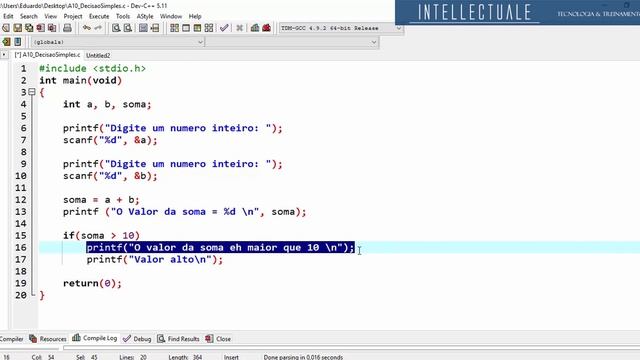Click the Close All files toolbar icon
640x360 pixels.
[52, 28]
